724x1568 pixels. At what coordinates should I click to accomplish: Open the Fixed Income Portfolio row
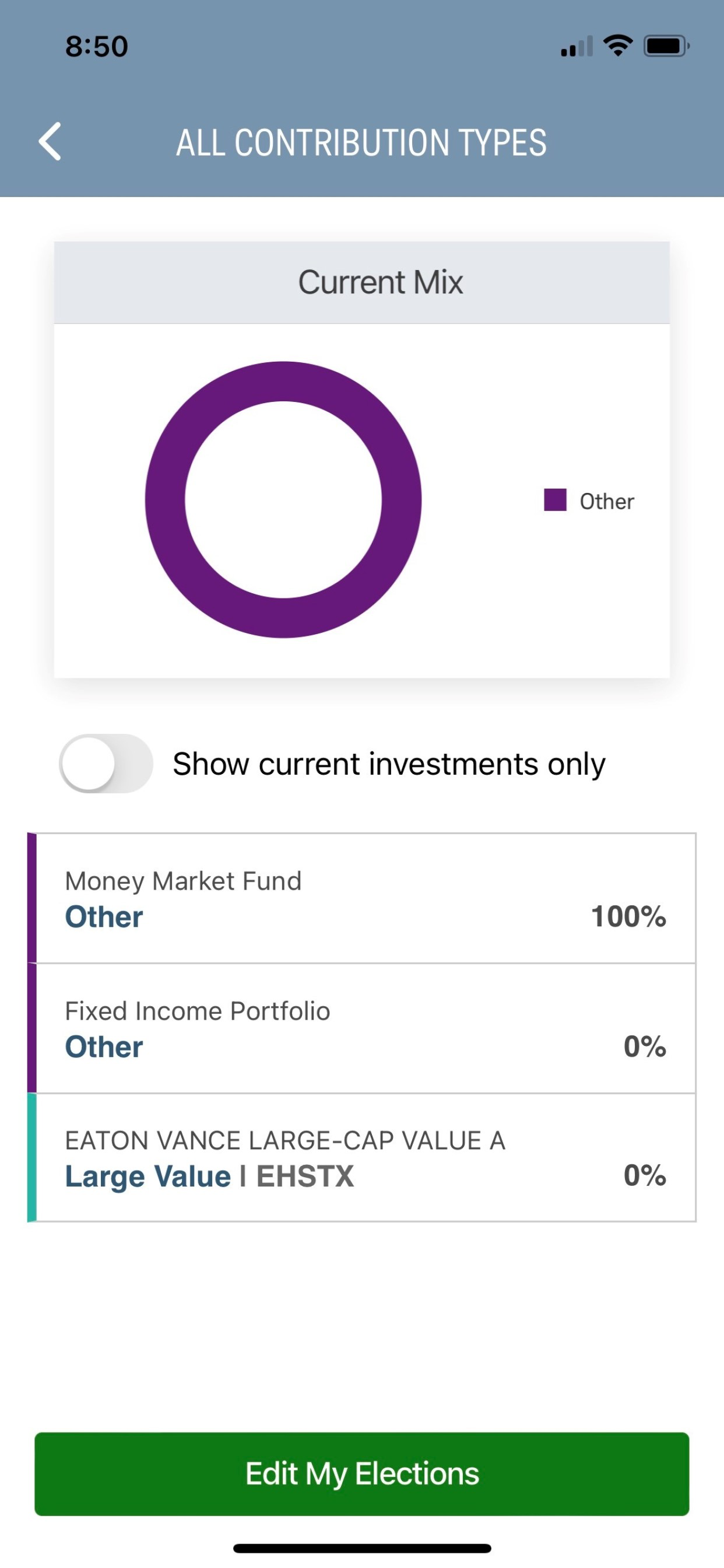[362, 1028]
